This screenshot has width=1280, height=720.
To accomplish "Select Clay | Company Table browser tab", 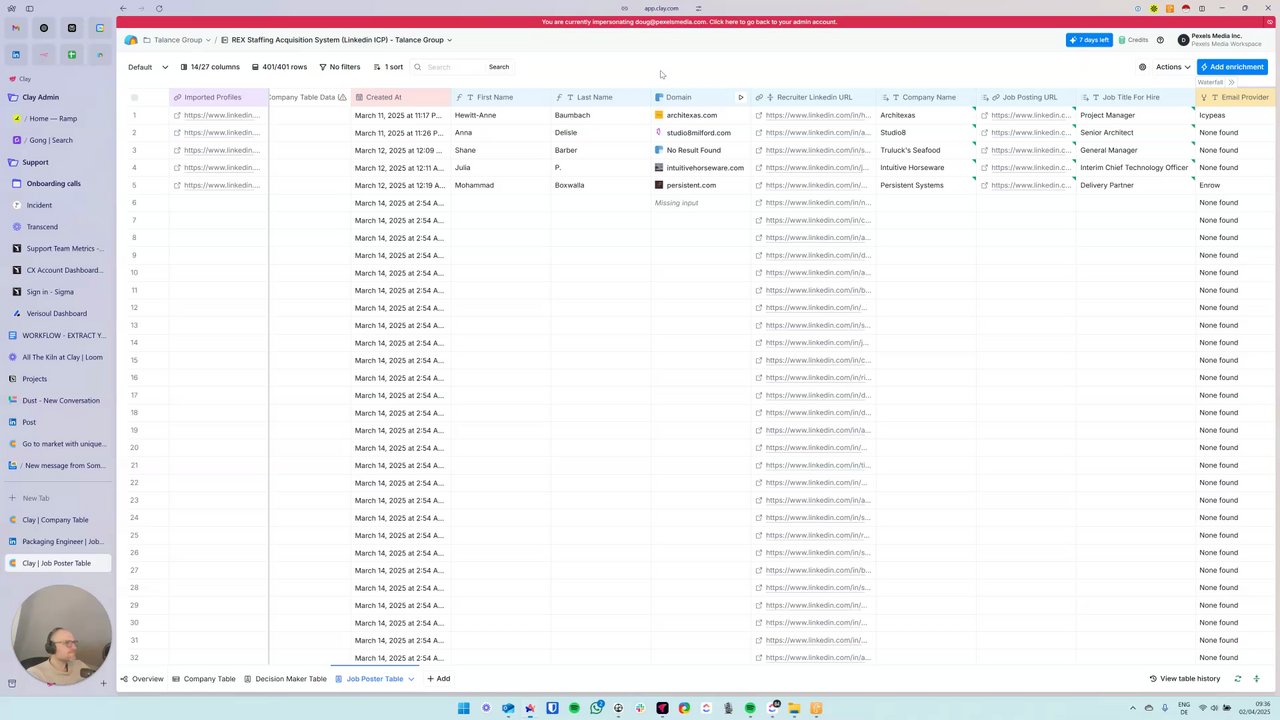I will click(55, 520).
